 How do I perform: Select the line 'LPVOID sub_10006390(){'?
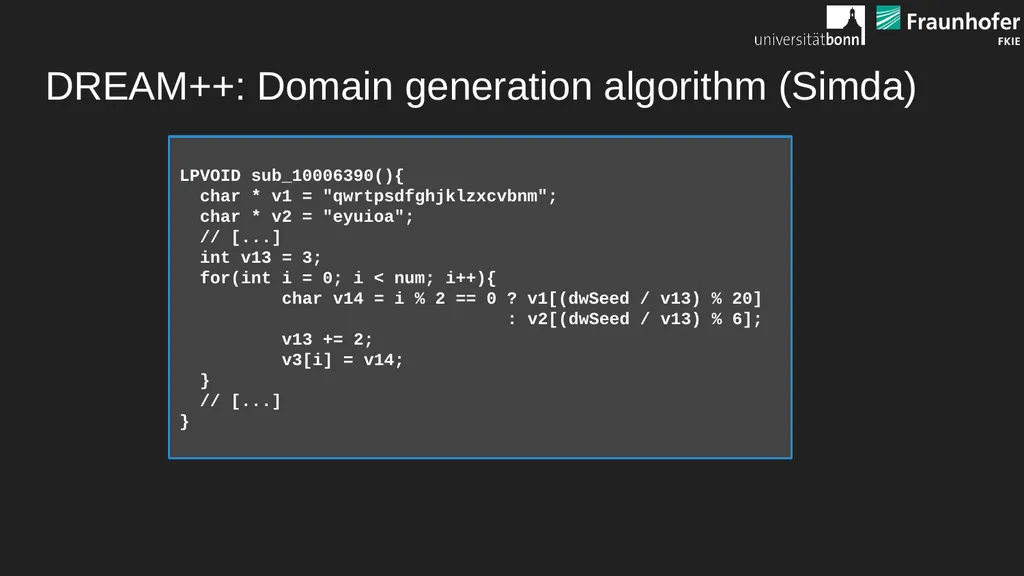pos(292,176)
